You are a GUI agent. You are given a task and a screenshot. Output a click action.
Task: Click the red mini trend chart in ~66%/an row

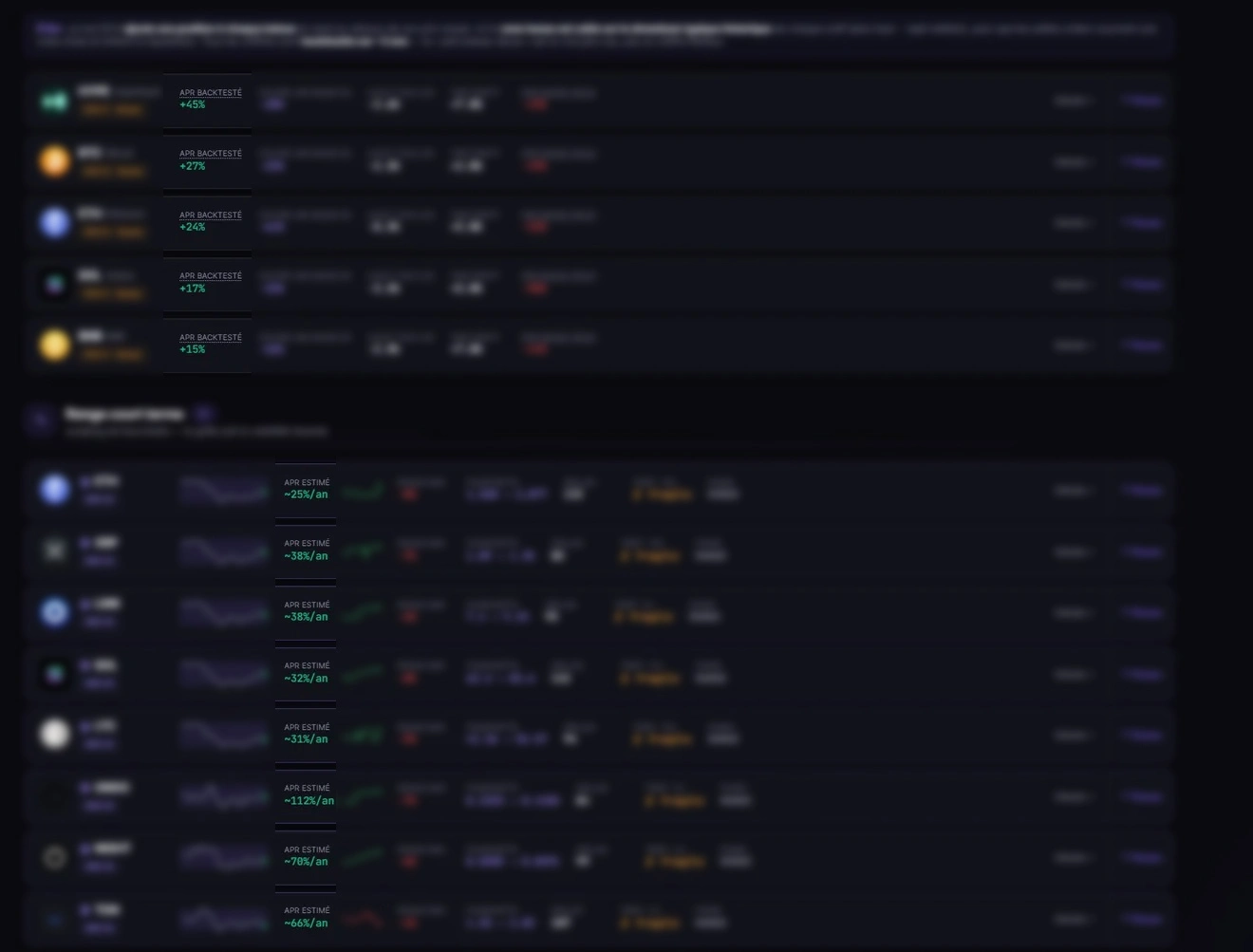(x=363, y=919)
